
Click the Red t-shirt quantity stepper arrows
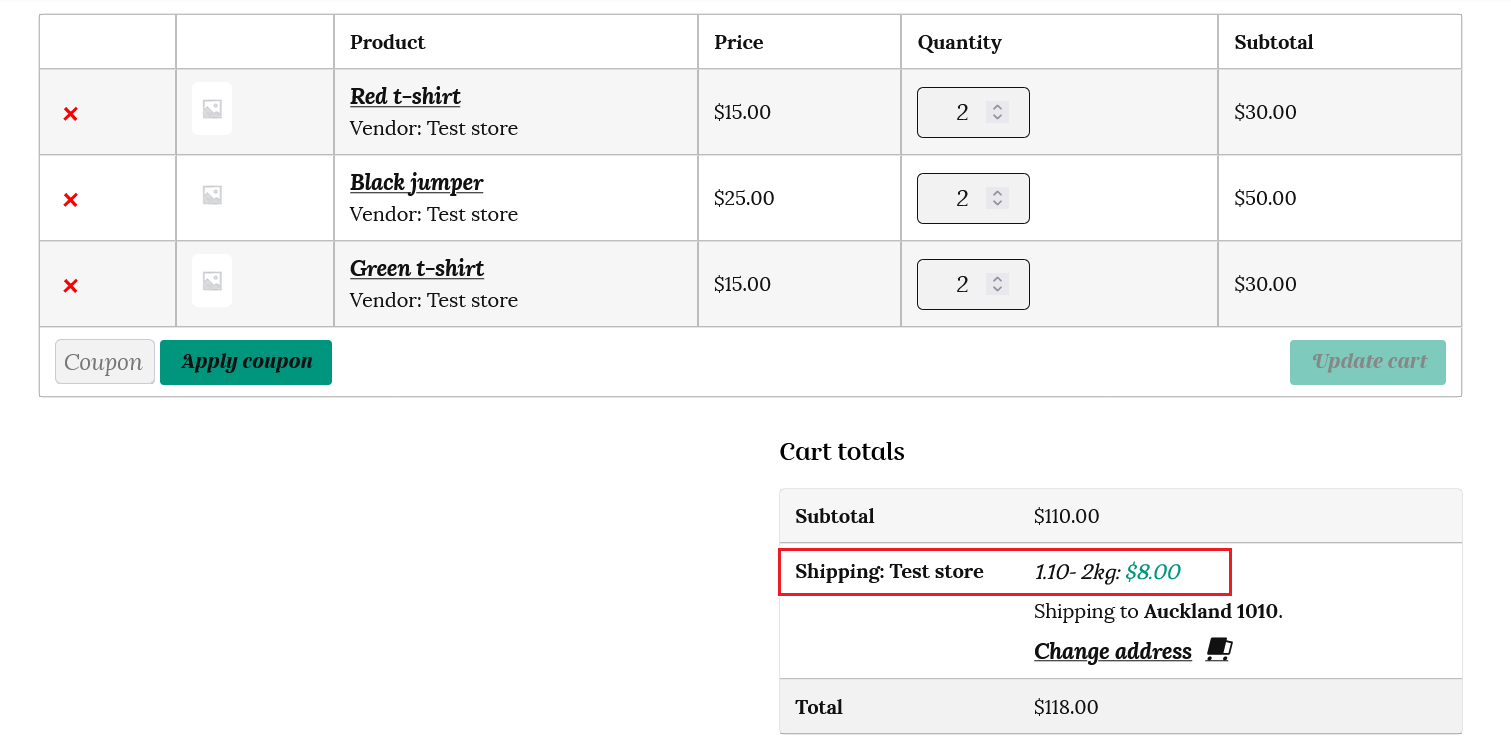pyautogui.click(x=997, y=112)
